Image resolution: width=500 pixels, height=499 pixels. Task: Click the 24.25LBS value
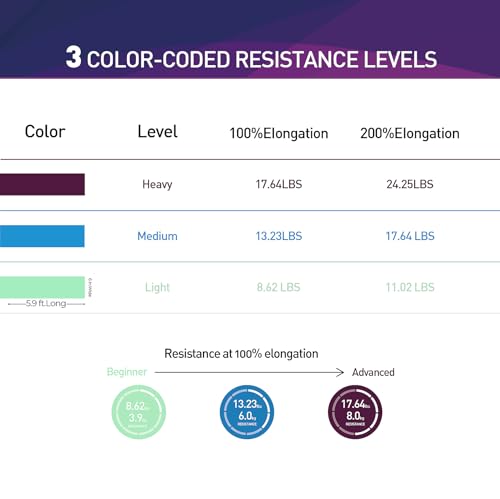(410, 184)
